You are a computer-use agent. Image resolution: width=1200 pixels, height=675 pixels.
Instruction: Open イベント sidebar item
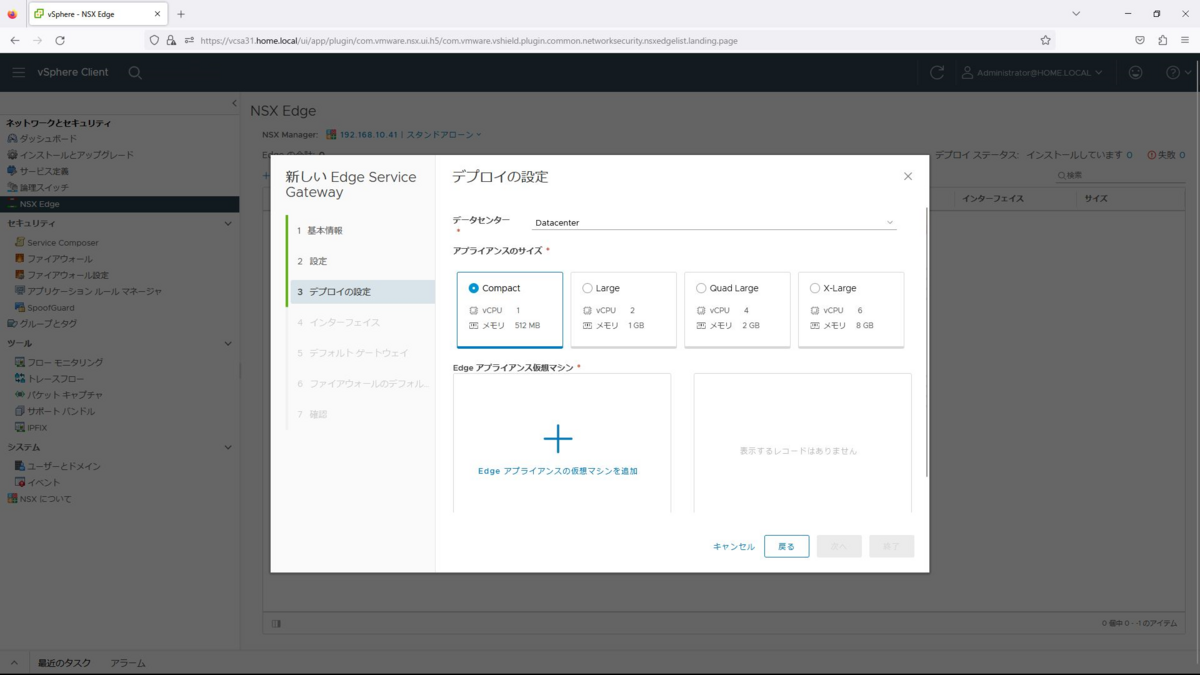43,482
